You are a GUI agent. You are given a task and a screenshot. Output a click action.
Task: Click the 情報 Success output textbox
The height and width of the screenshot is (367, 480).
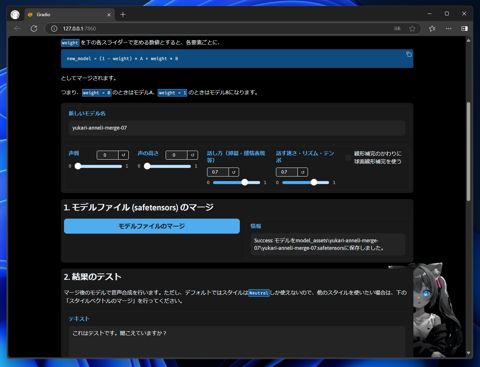point(328,244)
